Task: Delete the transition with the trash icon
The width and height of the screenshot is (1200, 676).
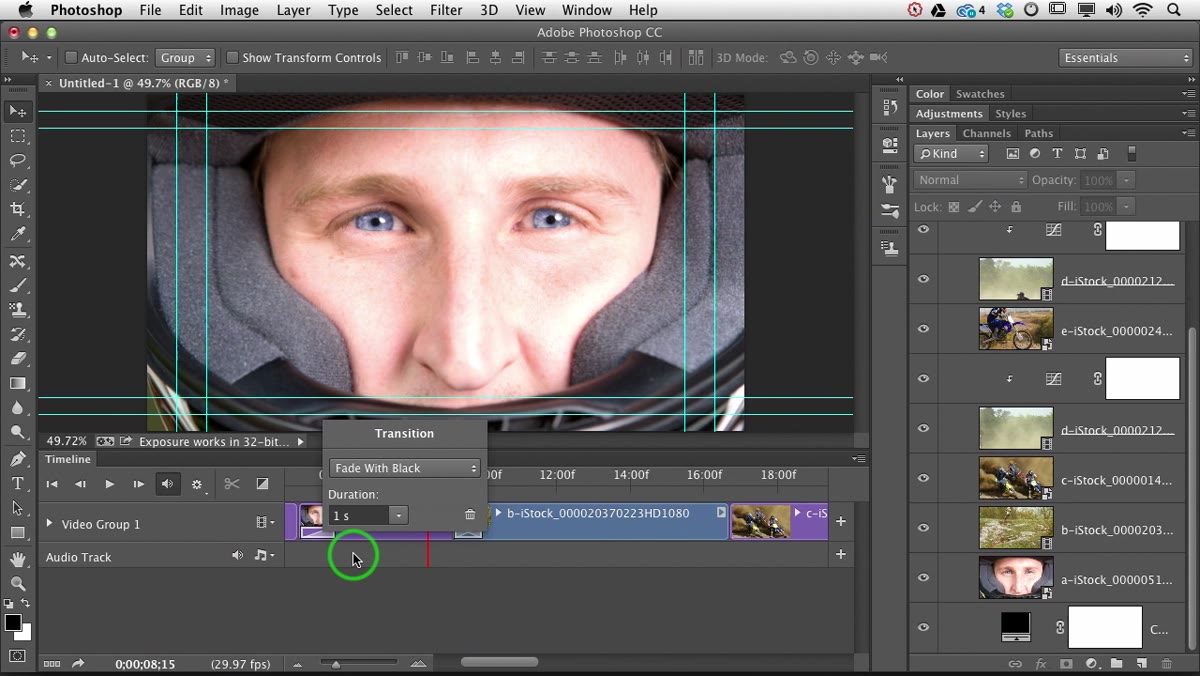Action: [x=470, y=515]
